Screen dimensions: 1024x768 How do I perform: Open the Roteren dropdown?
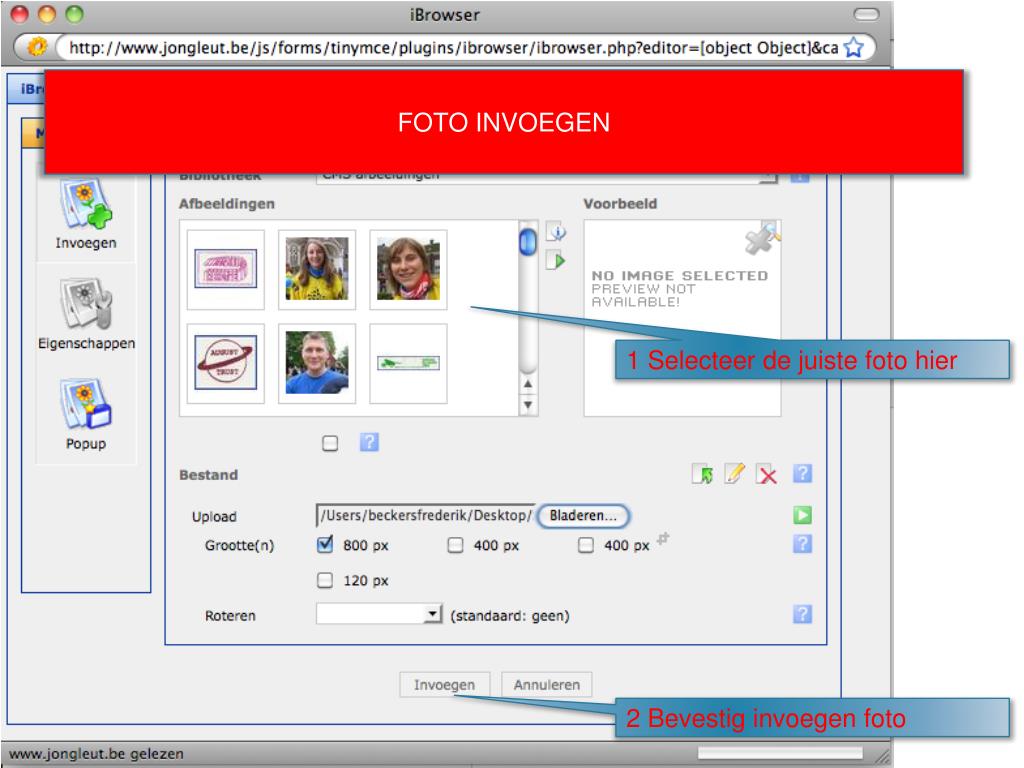click(x=379, y=614)
